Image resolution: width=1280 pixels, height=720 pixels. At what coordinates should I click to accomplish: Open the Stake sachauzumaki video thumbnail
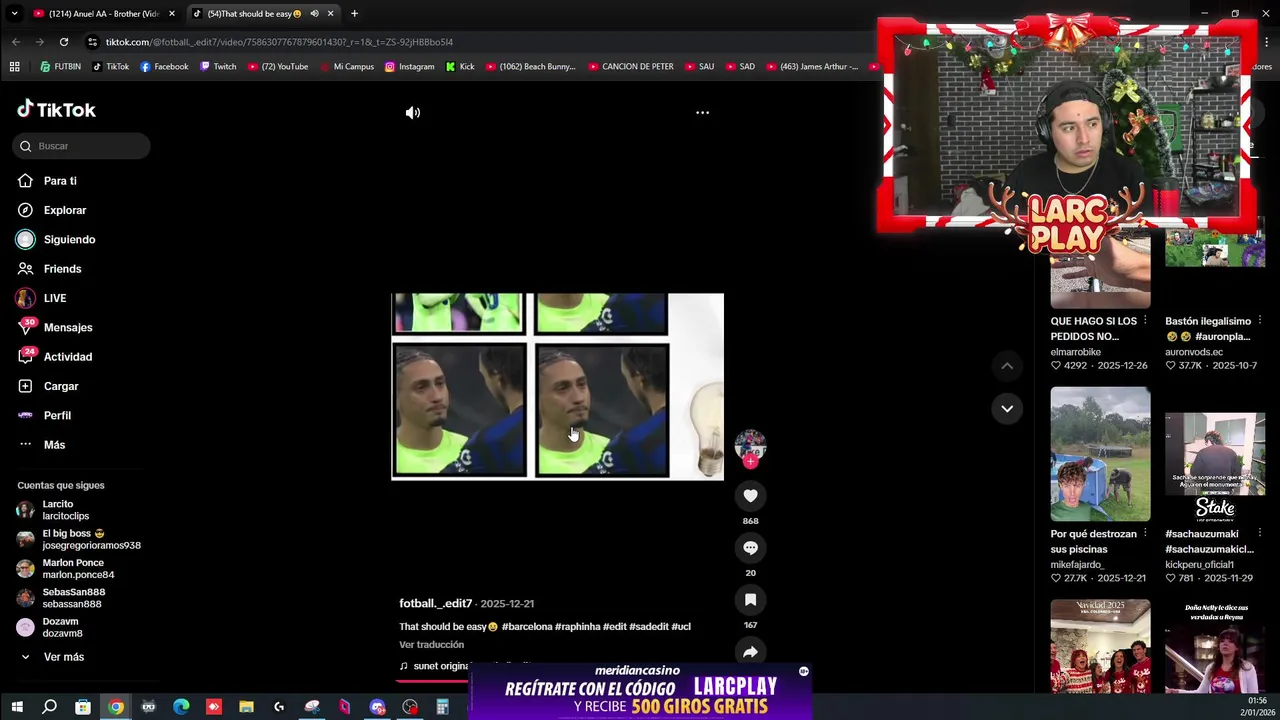click(x=1215, y=454)
